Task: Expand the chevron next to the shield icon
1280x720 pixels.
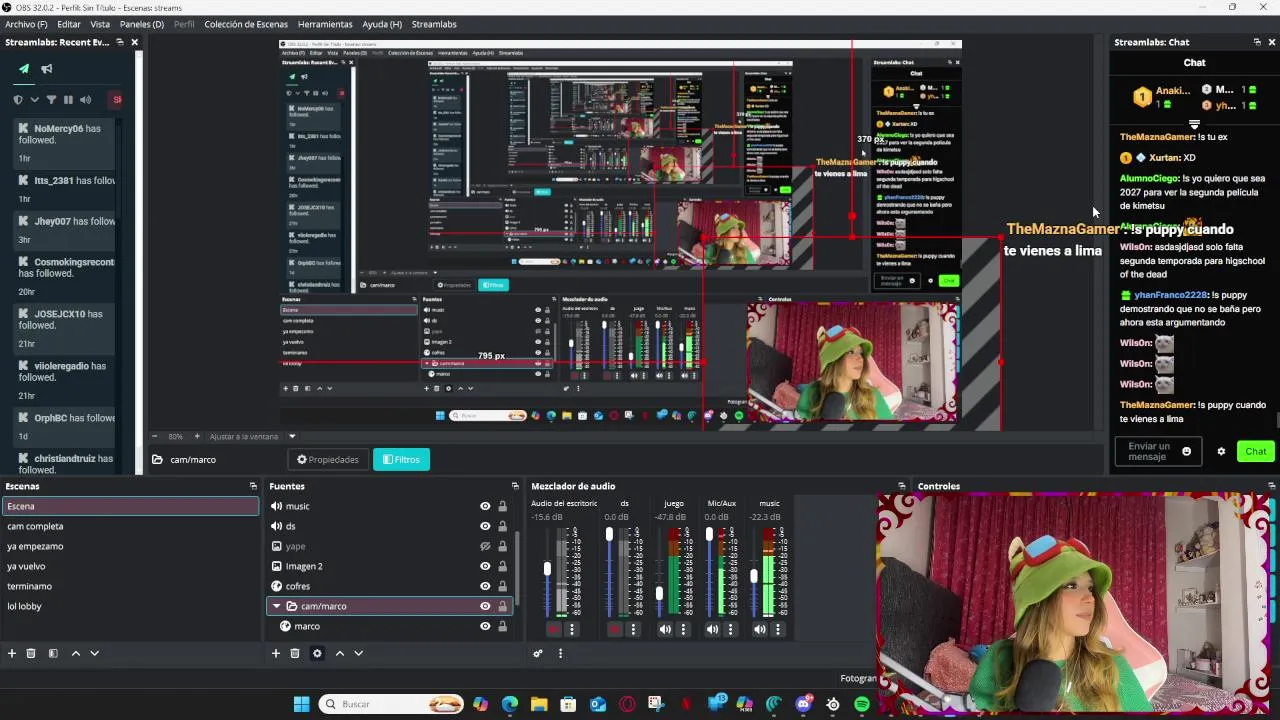Action: 35,100
